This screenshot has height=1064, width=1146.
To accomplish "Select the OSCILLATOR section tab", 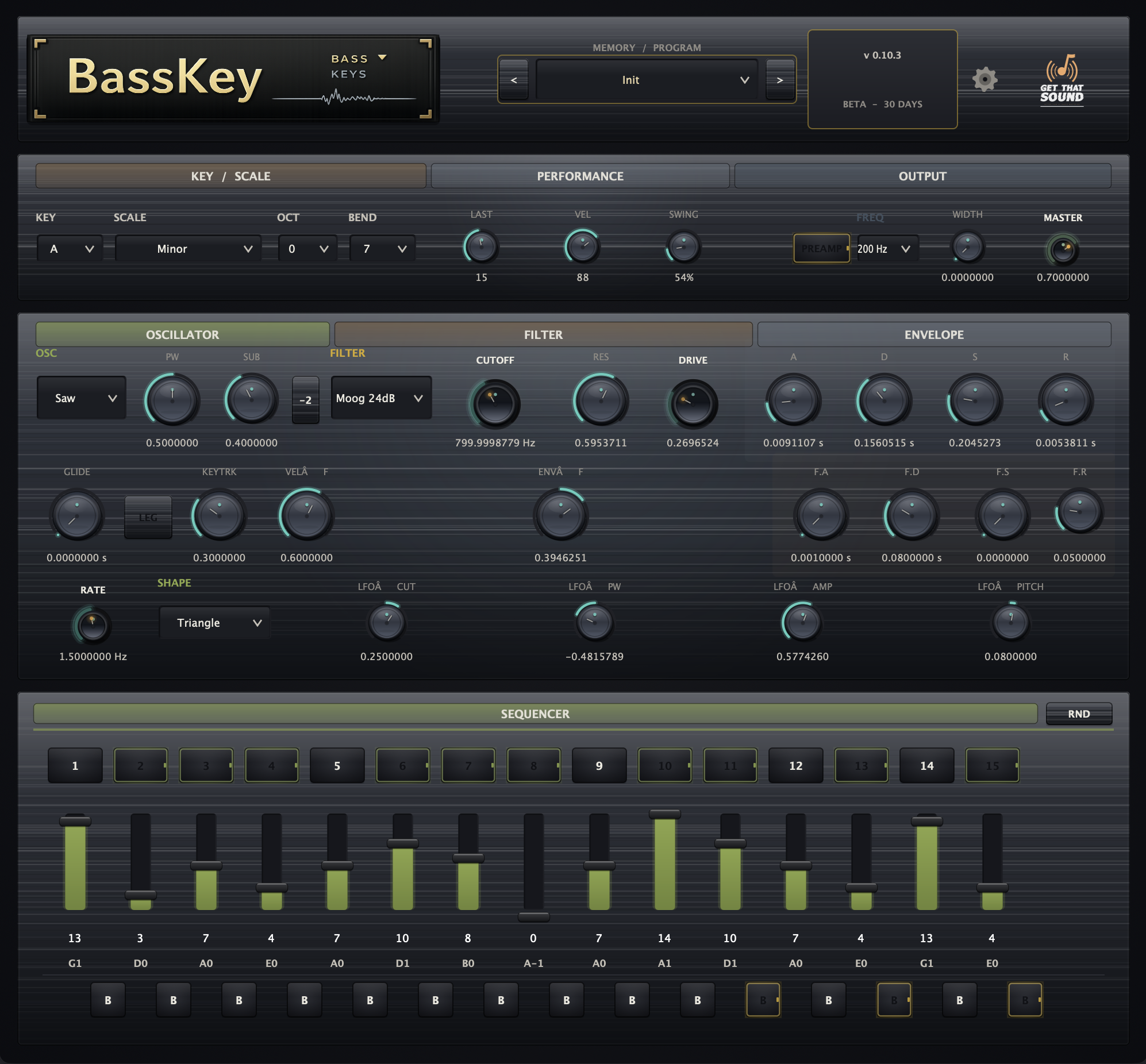I will [x=183, y=334].
